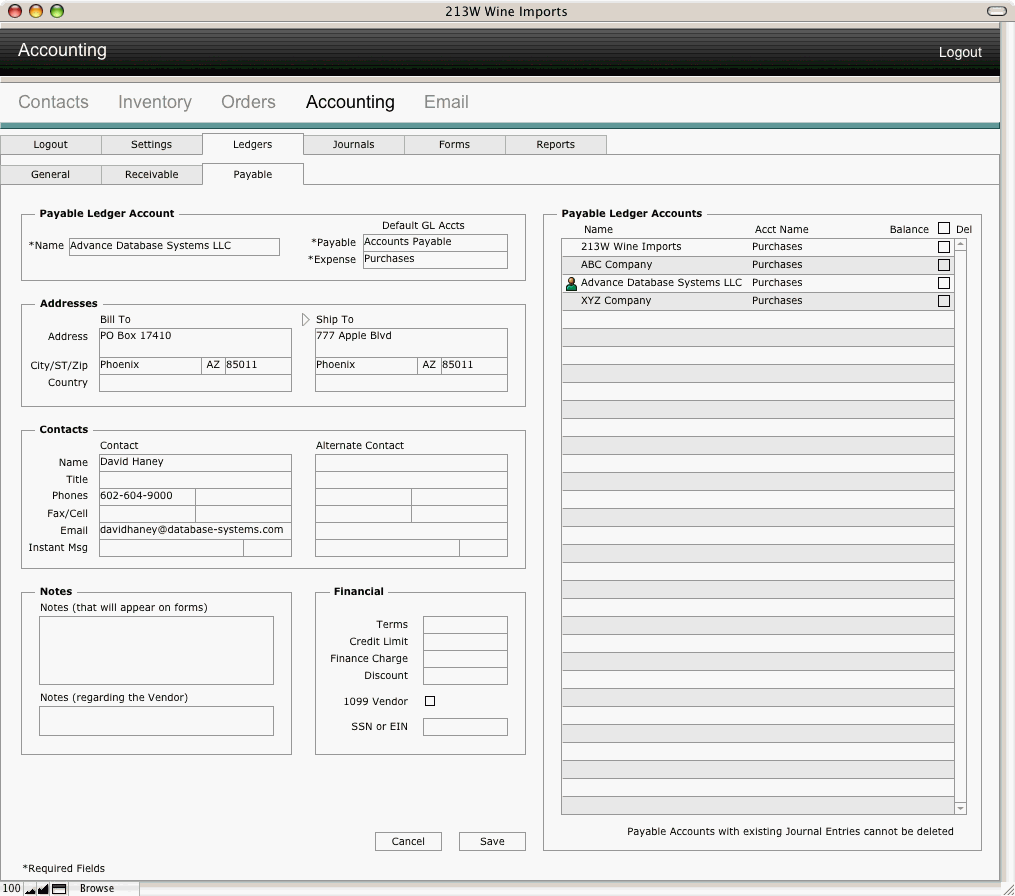Select 213W Wine Imports ledger row
This screenshot has width=1015, height=896.
click(757, 247)
